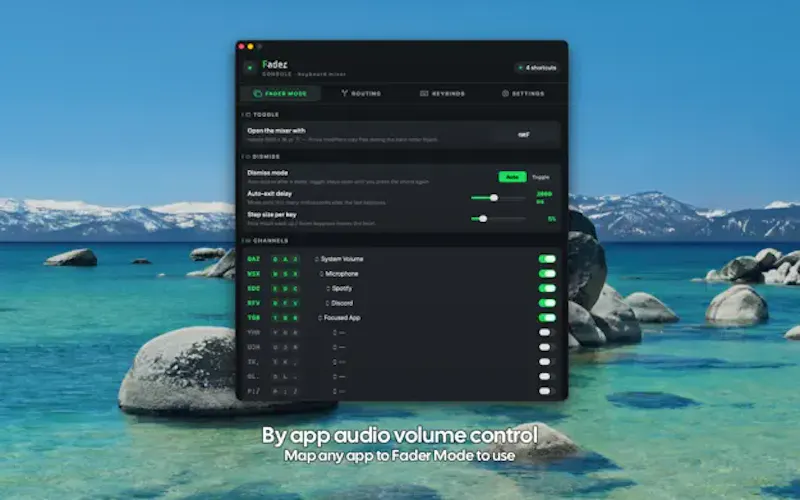Open the Routing tab
Image resolution: width=800 pixels, height=500 pixels.
(361, 93)
